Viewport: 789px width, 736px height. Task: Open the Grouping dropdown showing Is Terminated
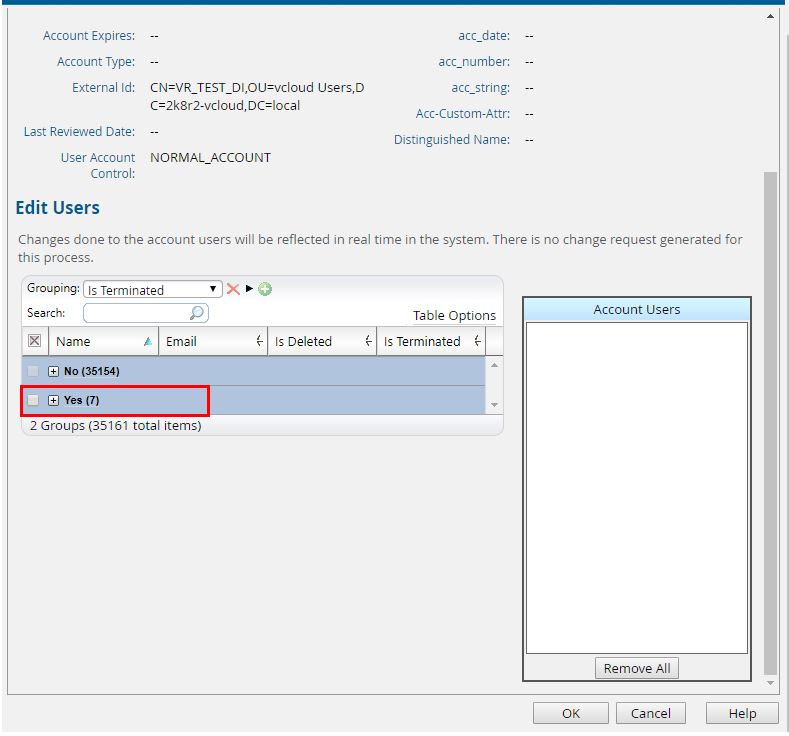[152, 289]
